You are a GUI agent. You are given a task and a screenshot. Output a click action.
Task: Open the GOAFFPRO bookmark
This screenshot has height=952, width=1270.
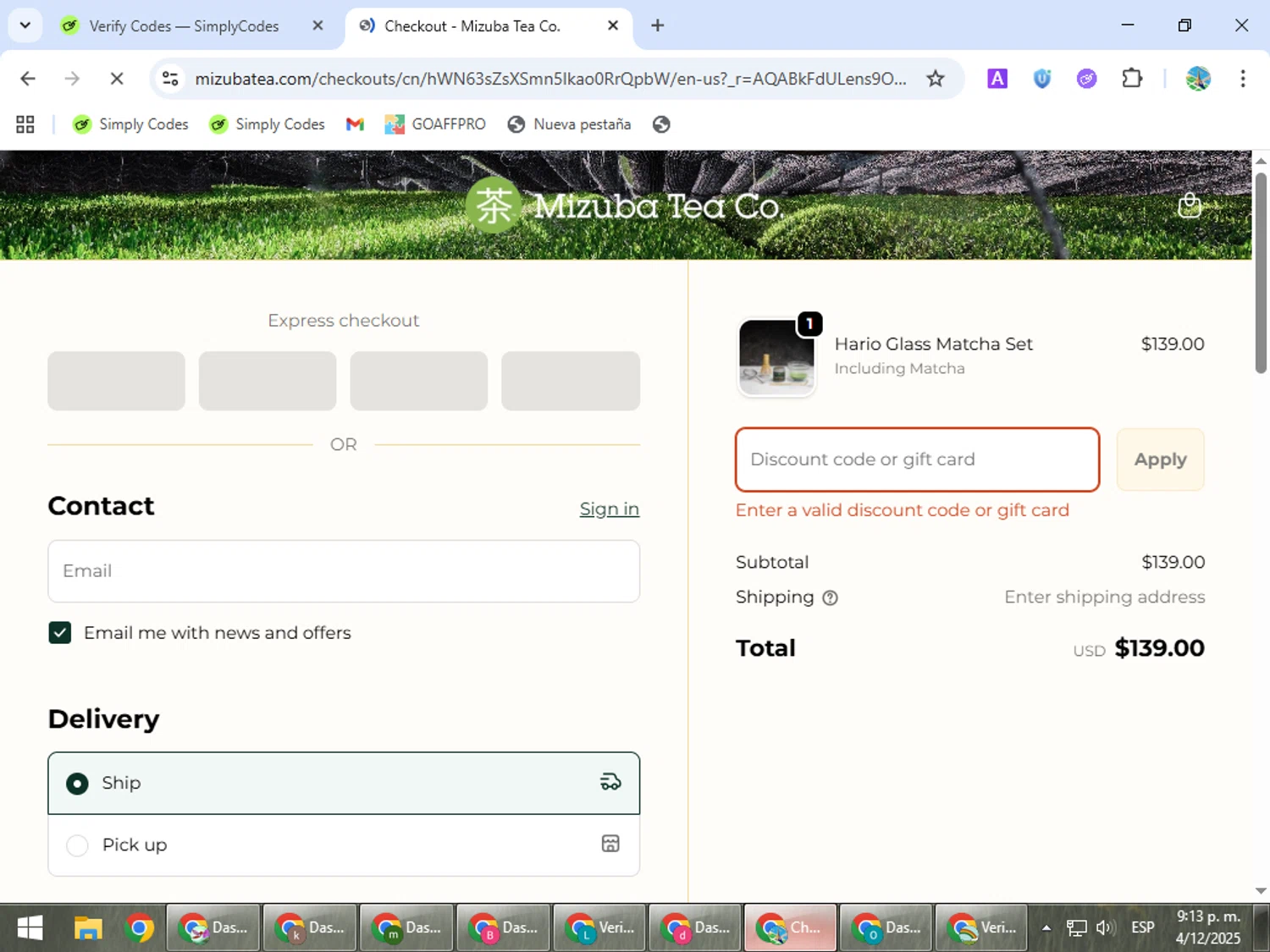tap(435, 124)
